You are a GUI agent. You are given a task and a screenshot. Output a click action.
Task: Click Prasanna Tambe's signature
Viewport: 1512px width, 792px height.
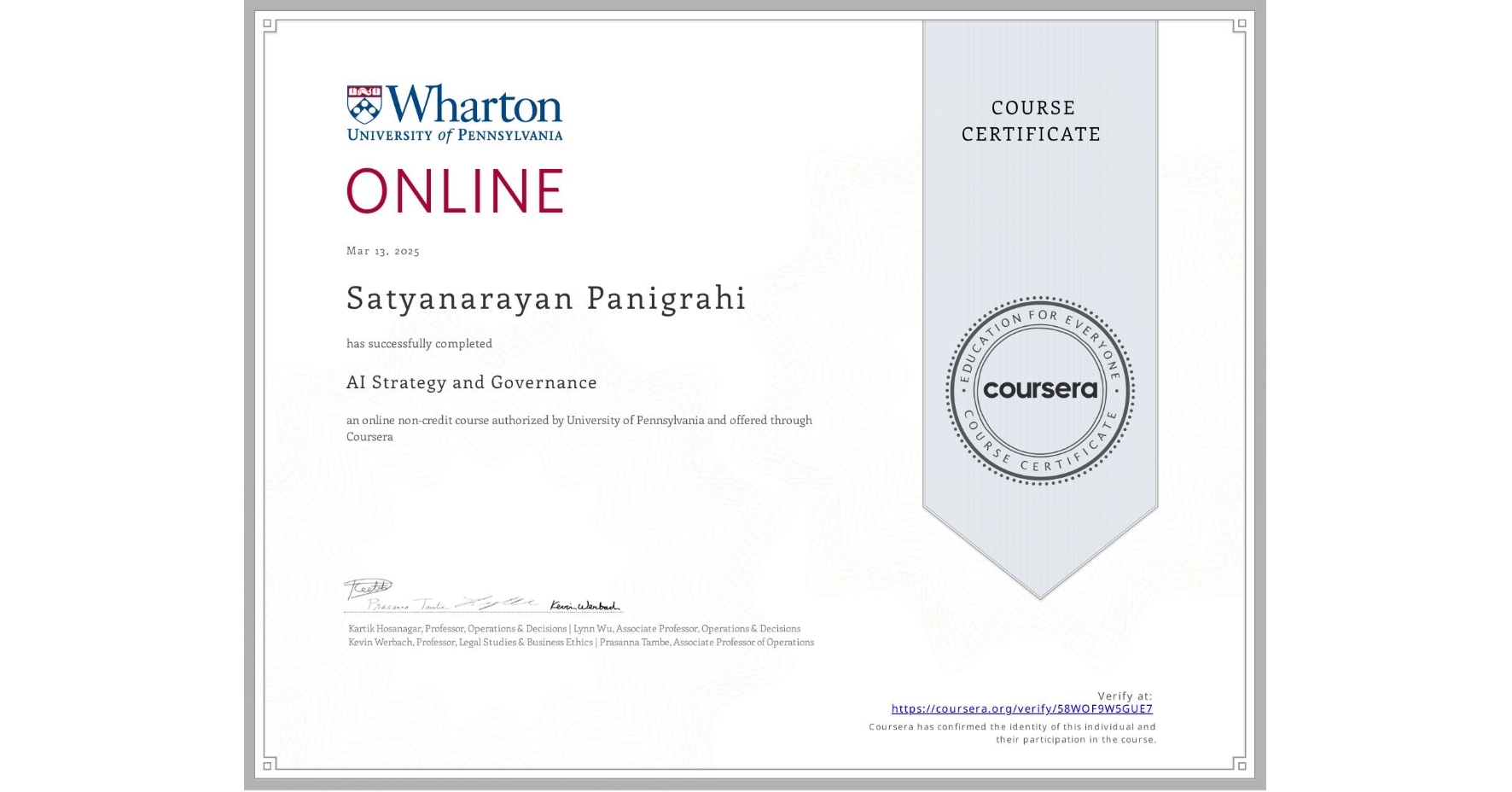[408, 604]
